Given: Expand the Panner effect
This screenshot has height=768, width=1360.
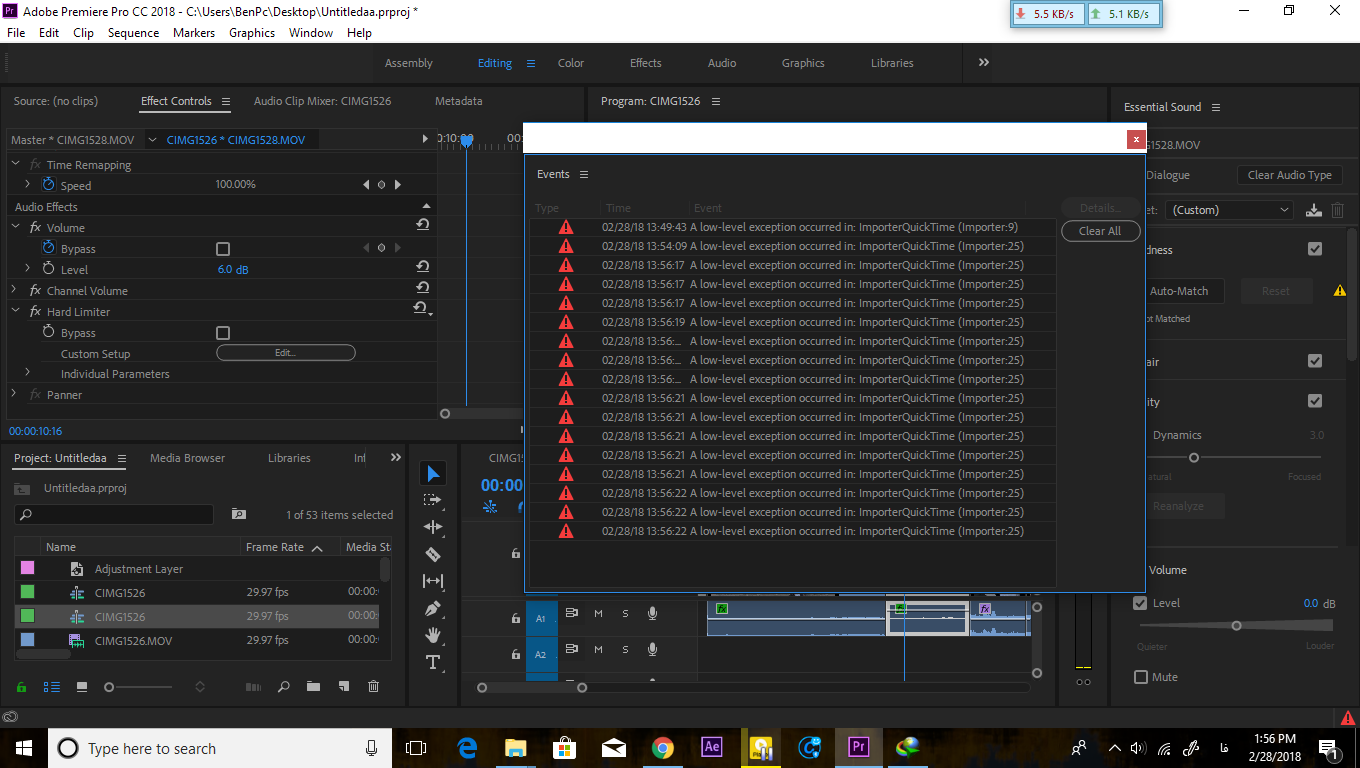Looking at the screenshot, I should point(15,394).
